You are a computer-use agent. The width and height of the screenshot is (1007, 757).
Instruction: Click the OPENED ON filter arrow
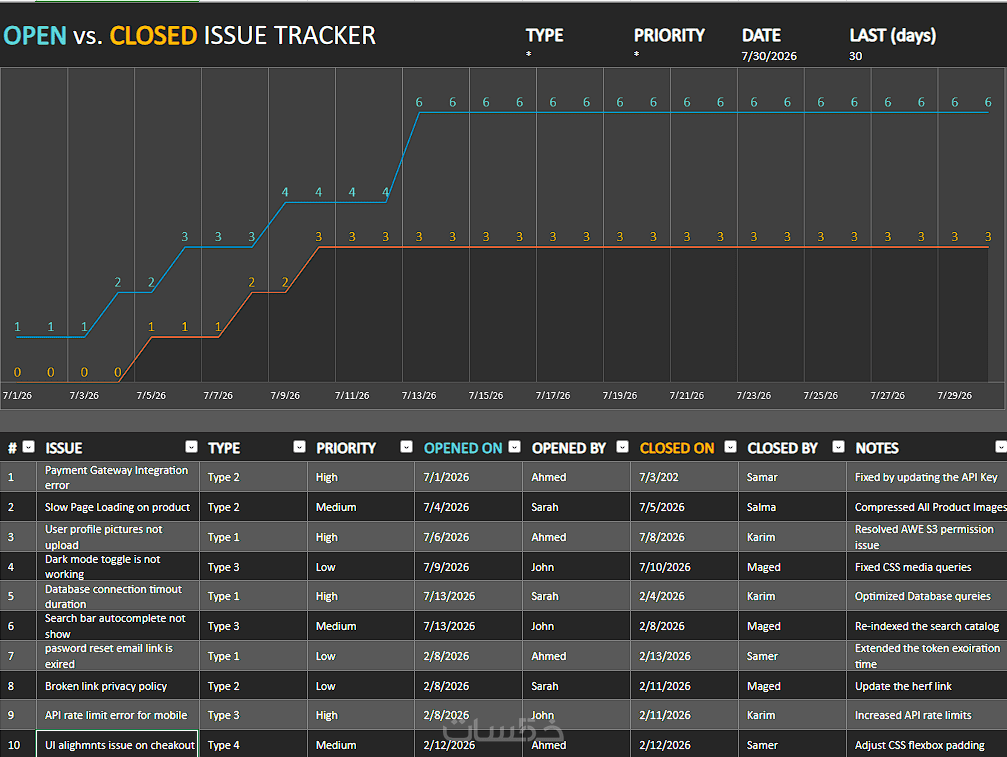[x=514, y=447]
